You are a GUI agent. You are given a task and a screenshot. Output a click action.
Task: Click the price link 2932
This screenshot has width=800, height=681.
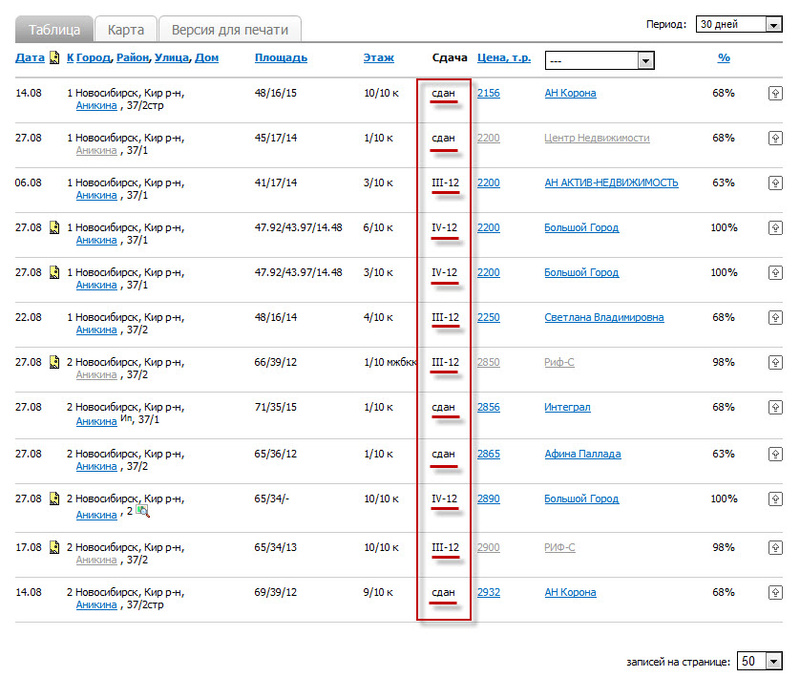click(x=488, y=593)
